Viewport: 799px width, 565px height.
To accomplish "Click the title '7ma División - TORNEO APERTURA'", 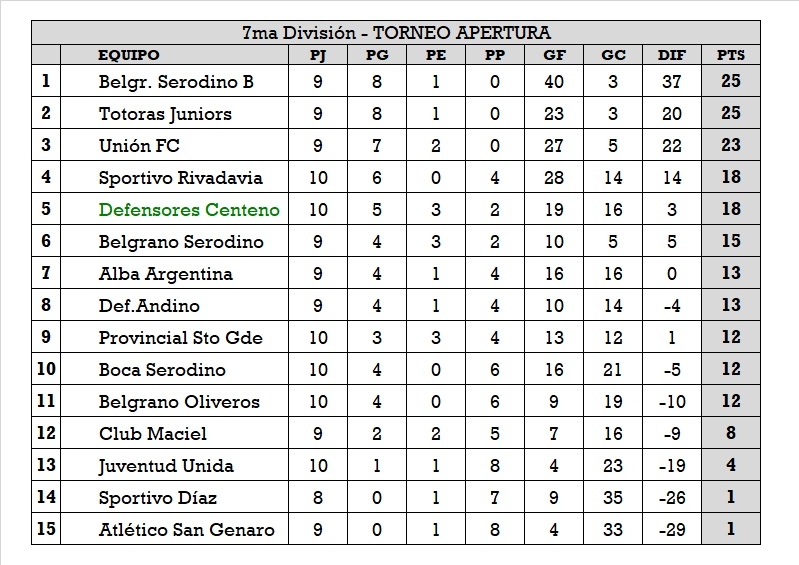I will coord(396,33).
